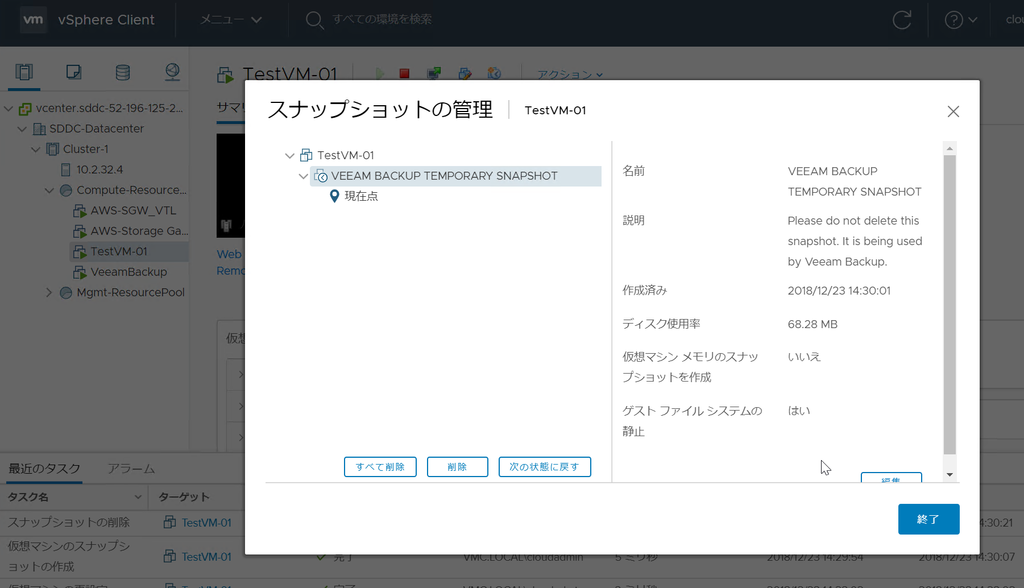1024x588 pixels.
Task: Launch the Remote Console icon
Action: click(434, 72)
